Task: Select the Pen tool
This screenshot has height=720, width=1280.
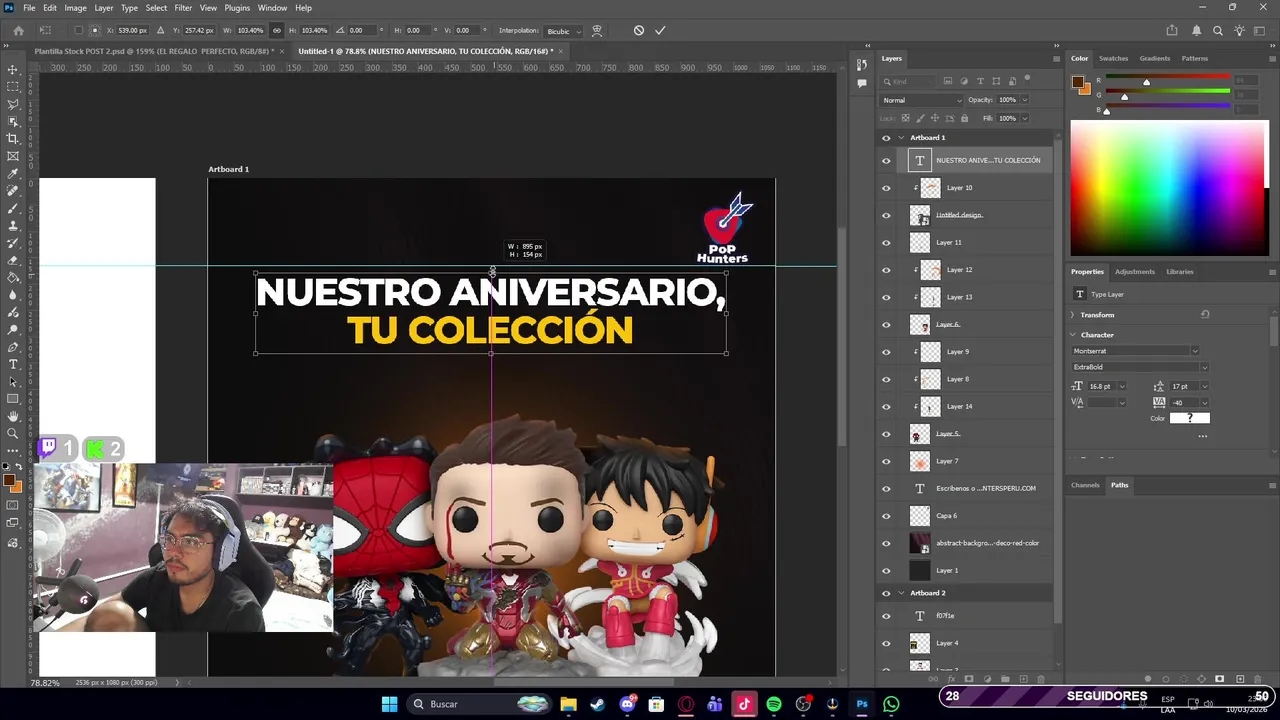Action: pyautogui.click(x=13, y=347)
